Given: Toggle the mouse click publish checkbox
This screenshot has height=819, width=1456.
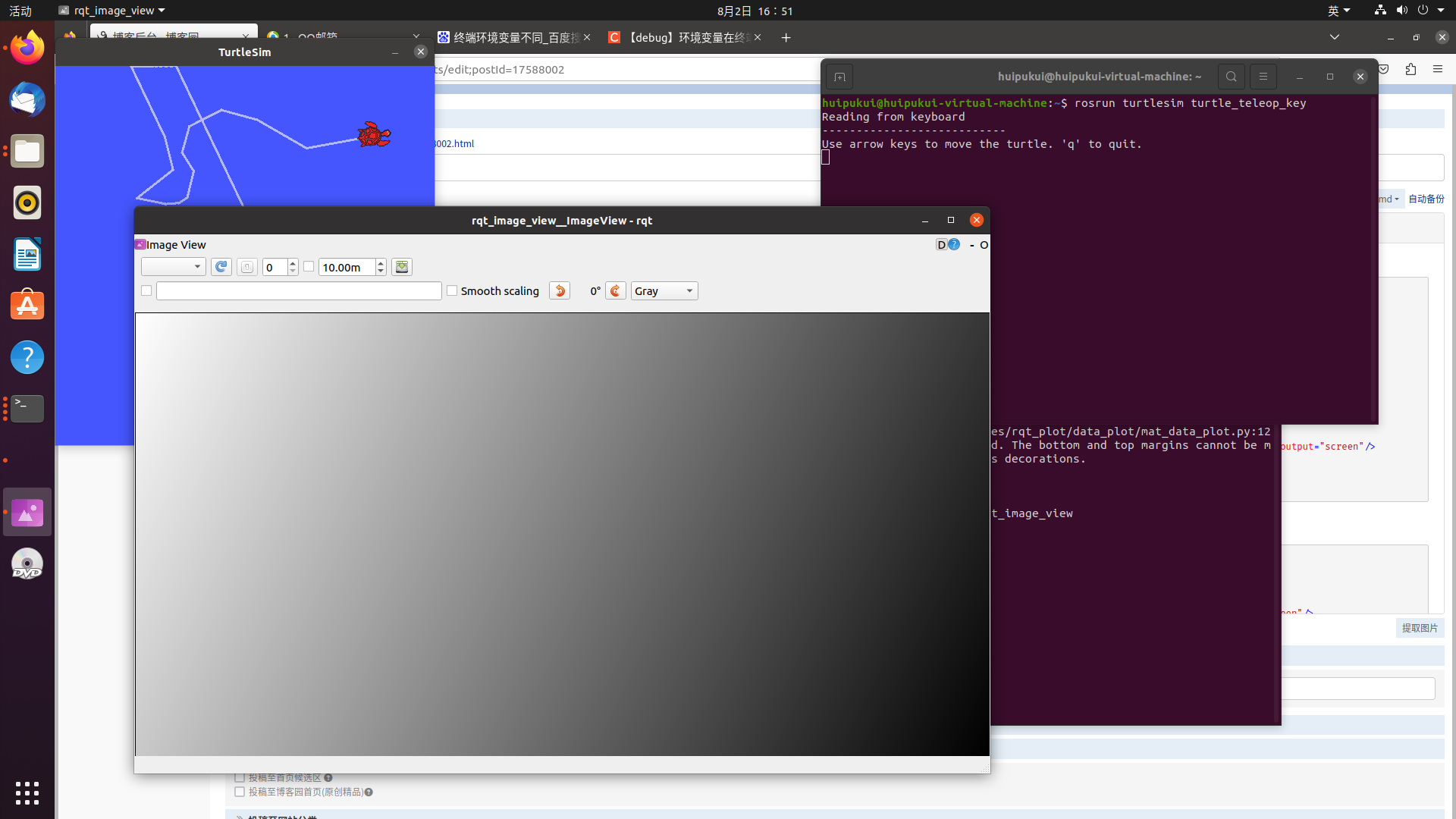Looking at the screenshot, I should tap(146, 290).
